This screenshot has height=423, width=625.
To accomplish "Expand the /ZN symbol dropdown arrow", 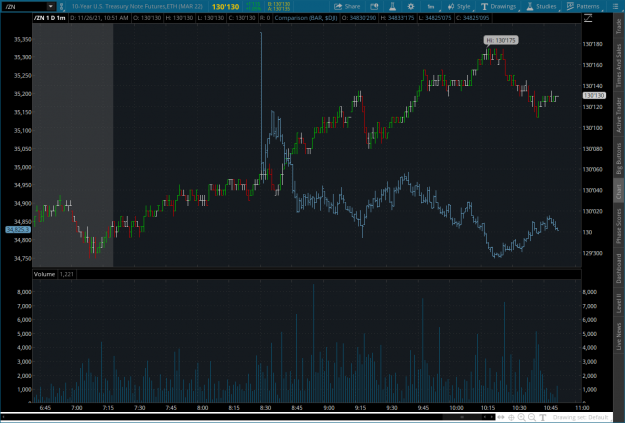I will [51, 6].
